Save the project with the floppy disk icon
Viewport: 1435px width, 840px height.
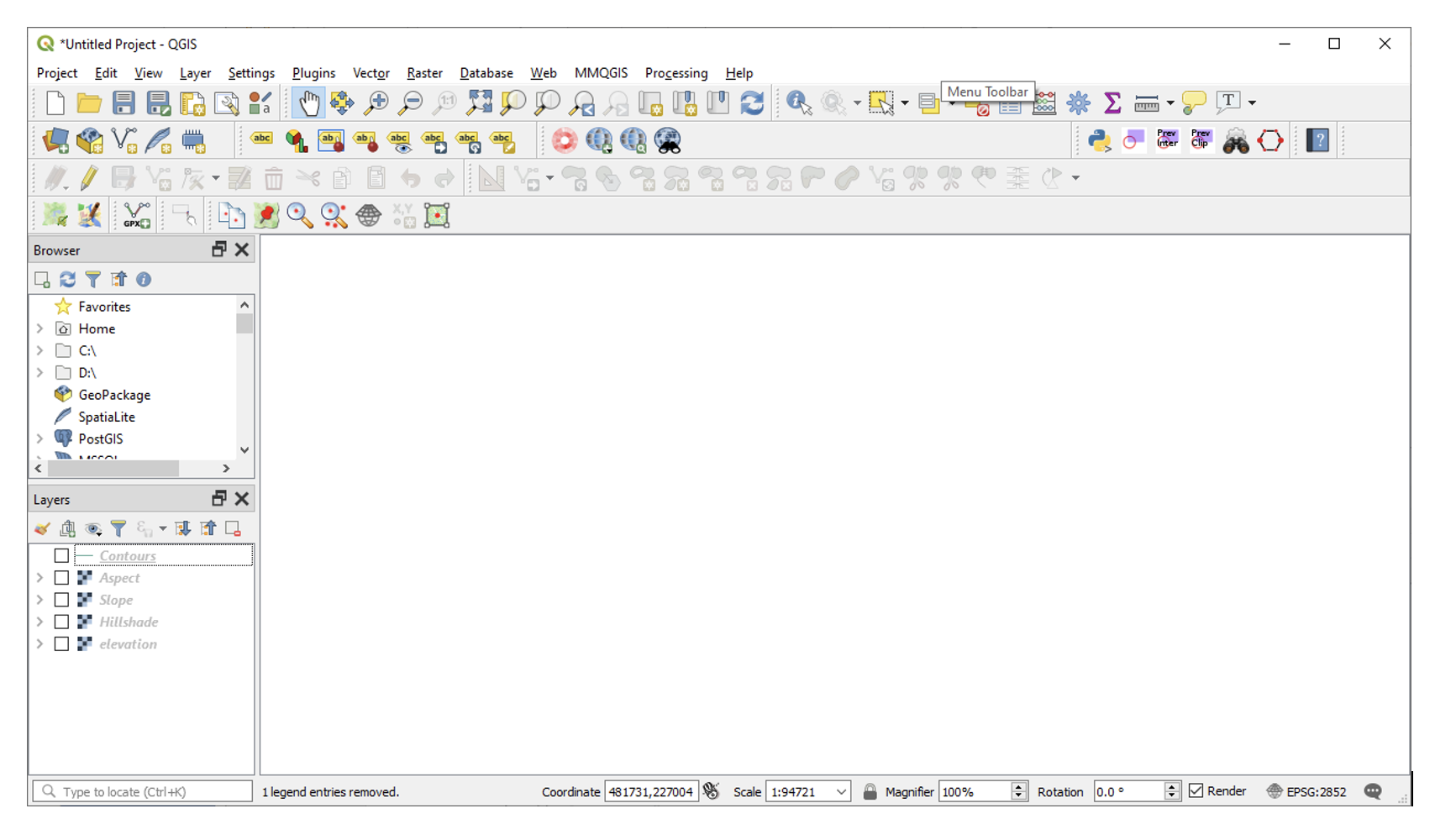pyautogui.click(x=124, y=103)
